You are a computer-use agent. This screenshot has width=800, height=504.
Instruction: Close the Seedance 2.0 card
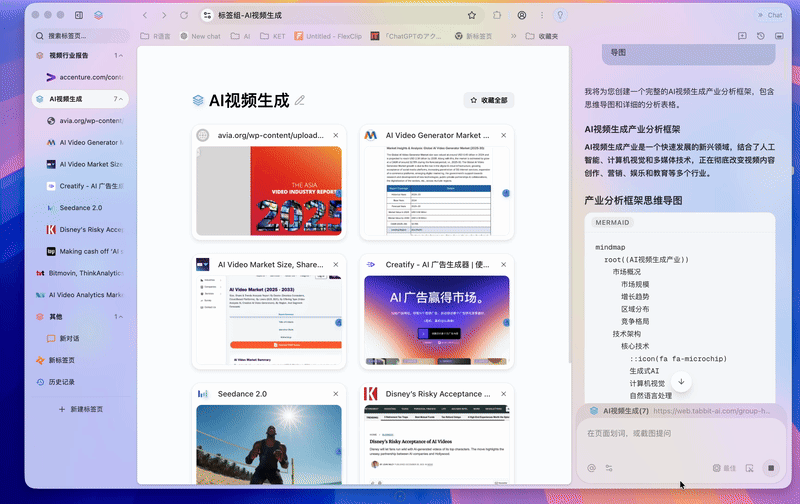[336, 394]
